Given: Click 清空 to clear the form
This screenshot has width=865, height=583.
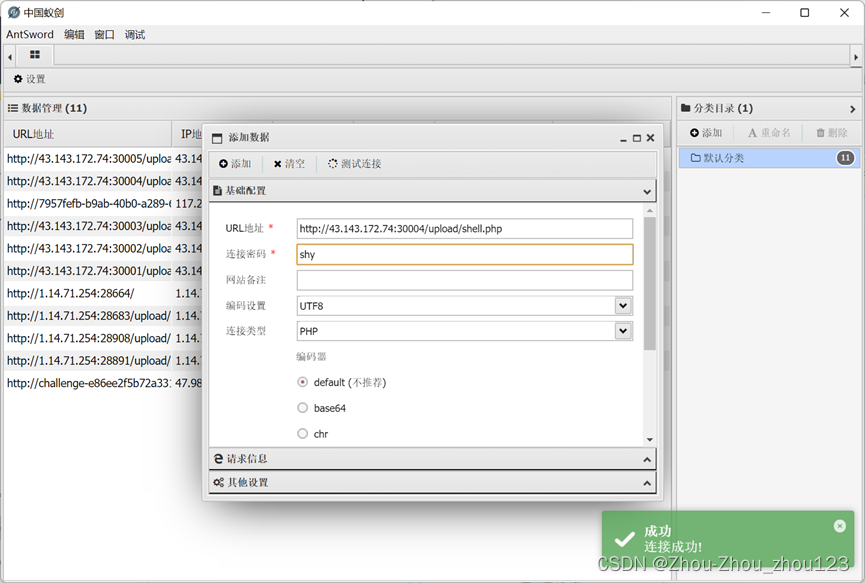Looking at the screenshot, I should point(289,164).
